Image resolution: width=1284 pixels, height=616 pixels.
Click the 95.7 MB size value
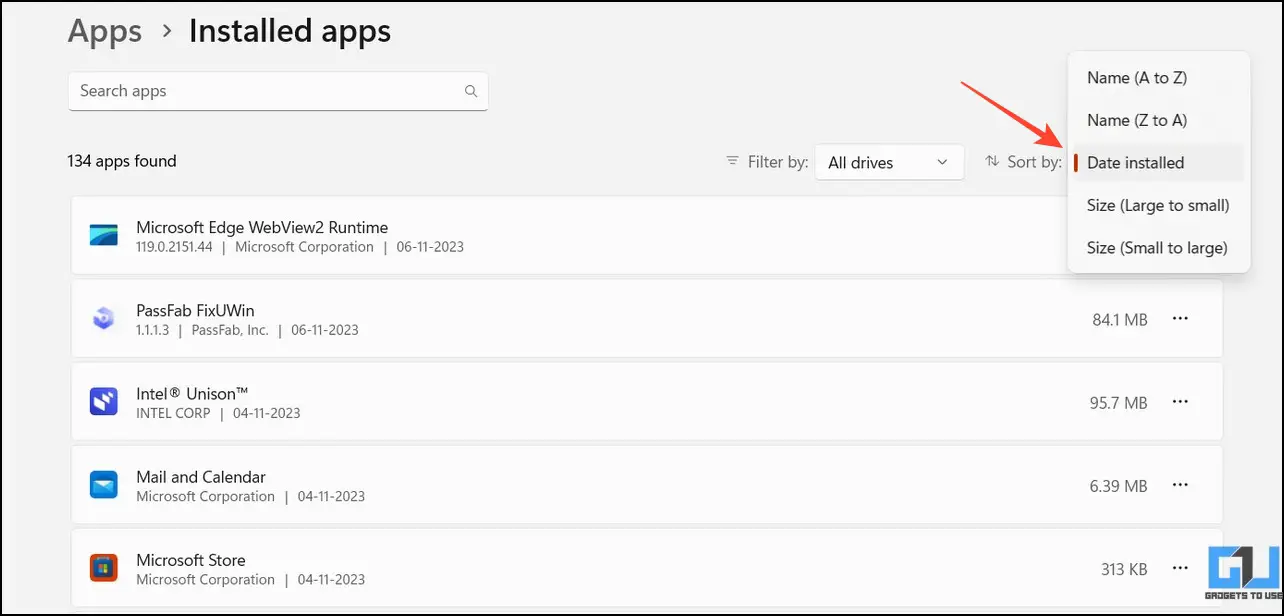tap(1119, 403)
